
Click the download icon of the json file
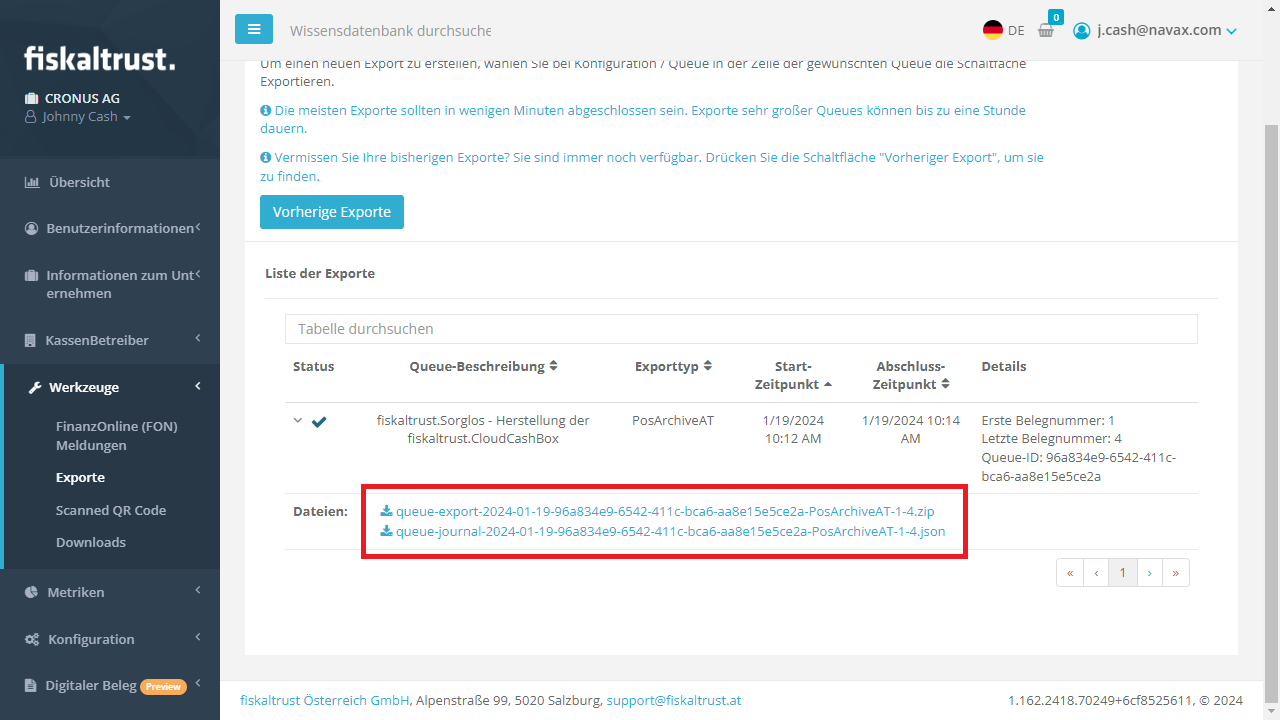pos(386,531)
